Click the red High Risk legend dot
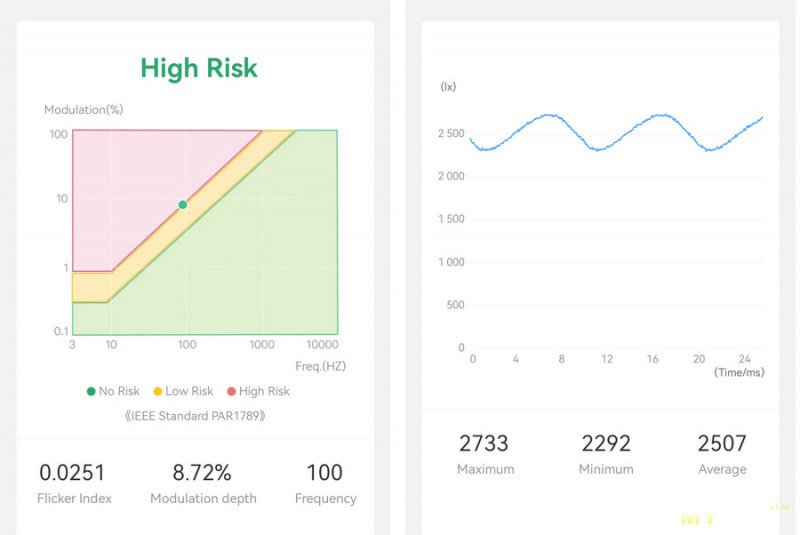Image resolution: width=800 pixels, height=535 pixels. click(x=232, y=391)
